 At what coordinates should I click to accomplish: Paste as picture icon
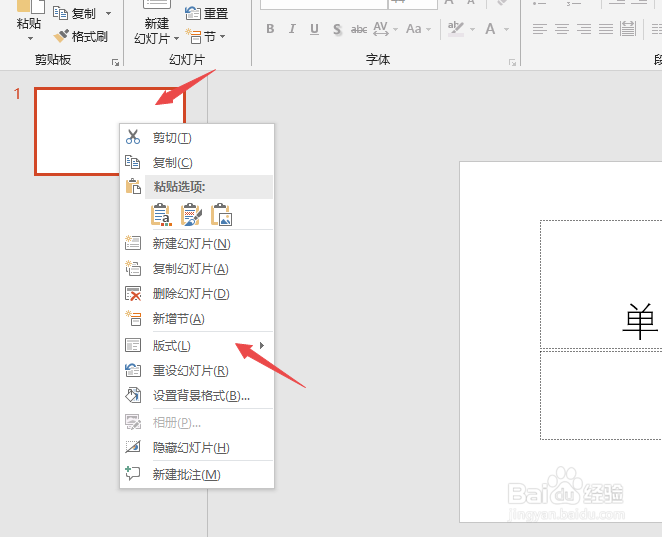click(x=222, y=214)
